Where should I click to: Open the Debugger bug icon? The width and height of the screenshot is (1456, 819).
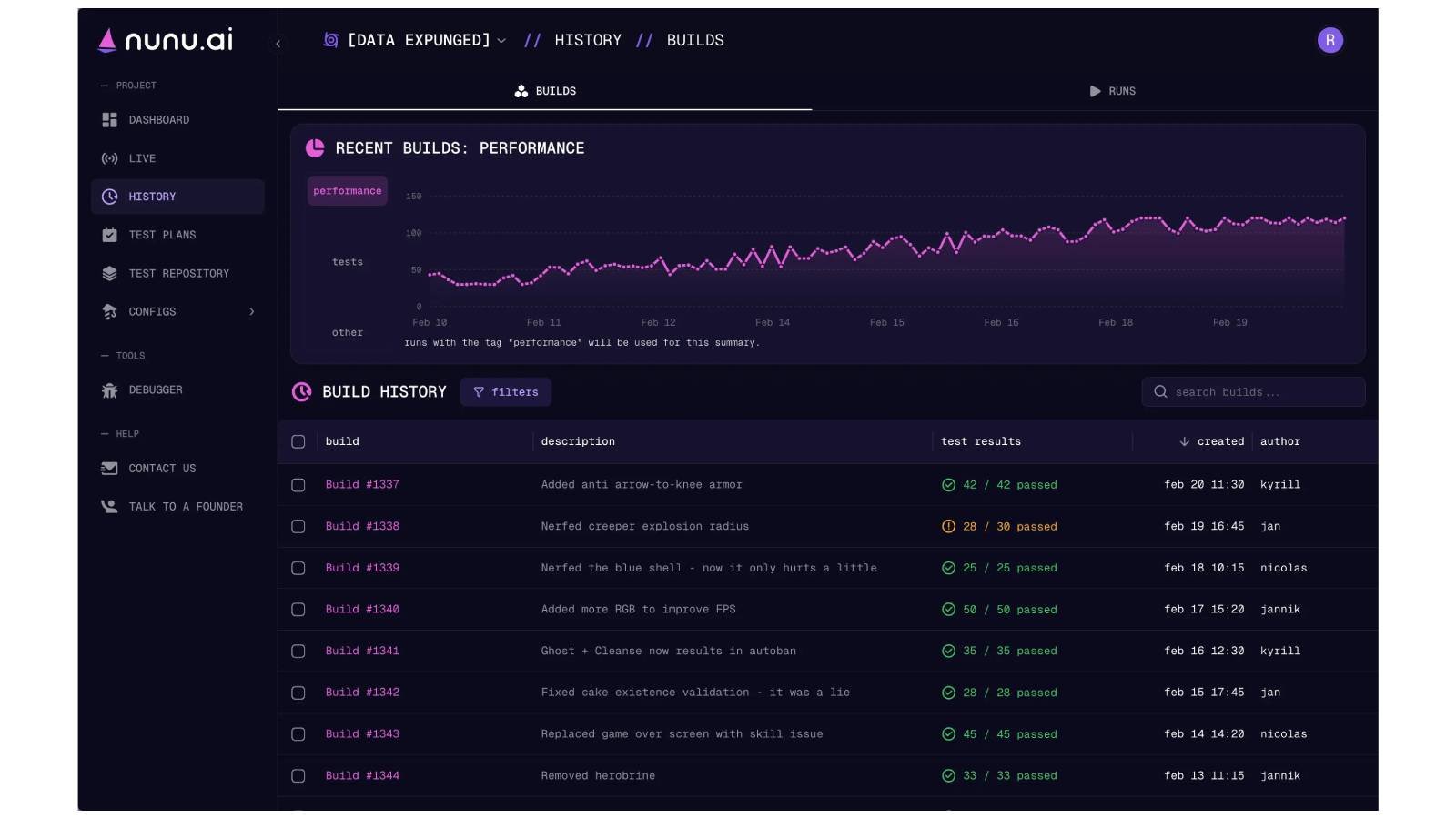click(109, 389)
